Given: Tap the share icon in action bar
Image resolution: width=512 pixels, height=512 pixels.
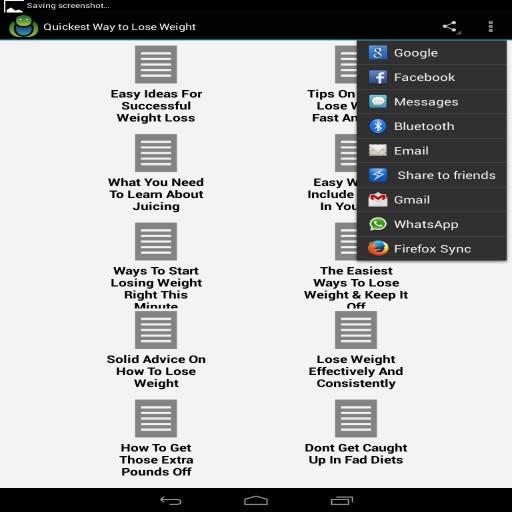Looking at the screenshot, I should pos(450,27).
